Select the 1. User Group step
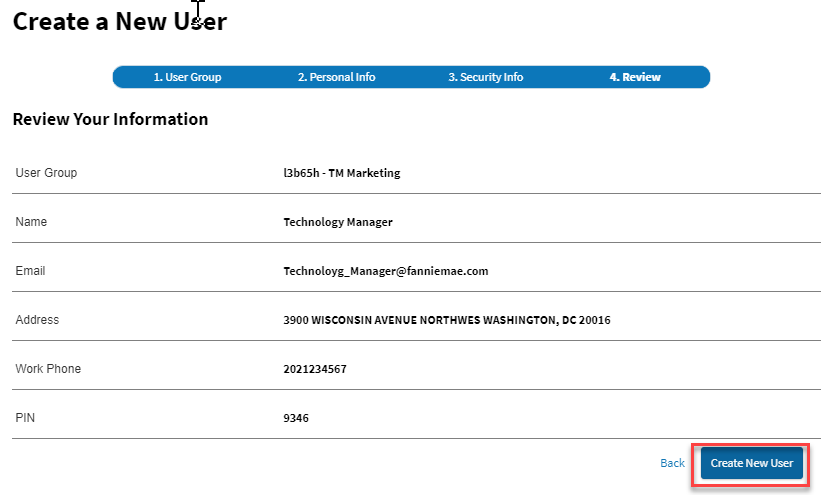The width and height of the screenshot is (826, 495). (x=187, y=77)
